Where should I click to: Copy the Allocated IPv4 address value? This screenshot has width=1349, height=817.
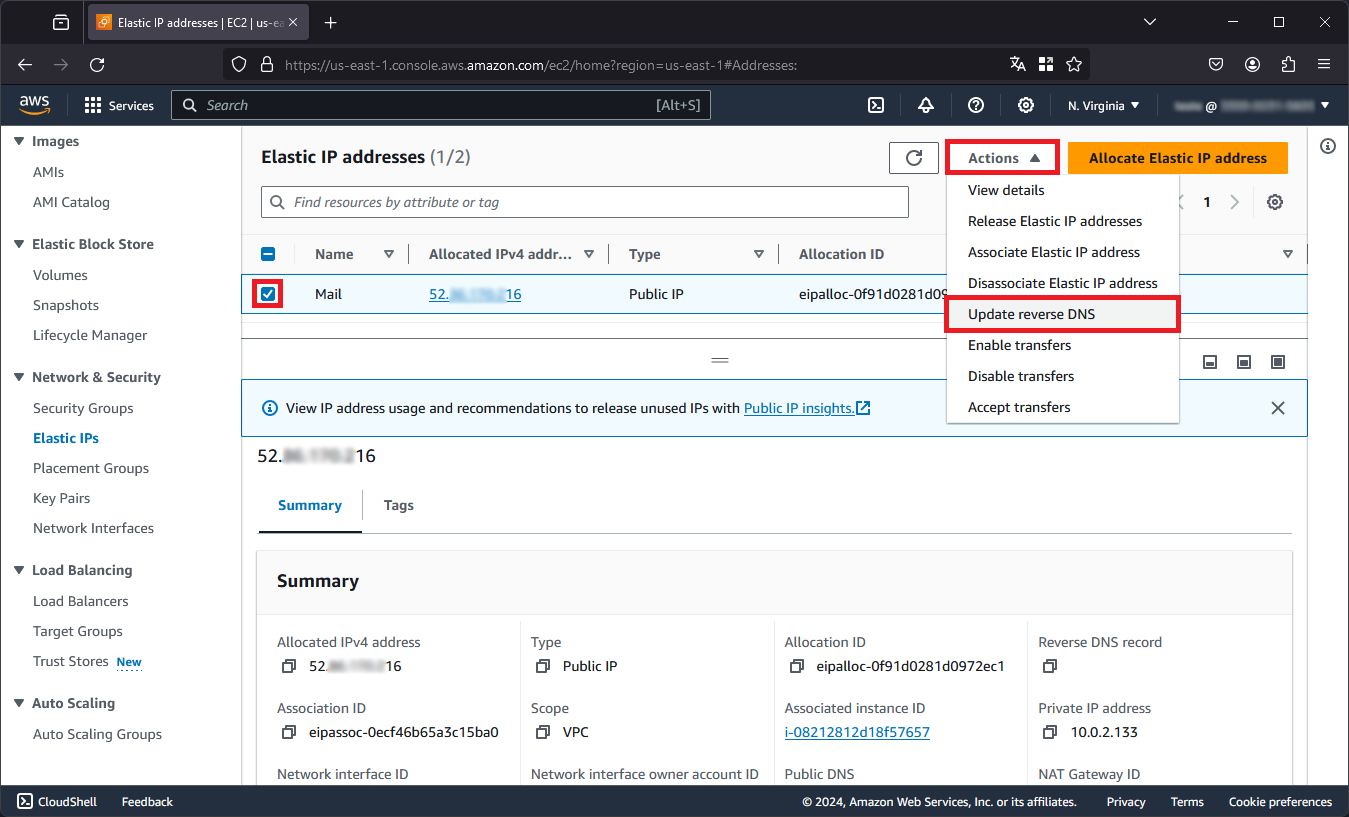click(x=289, y=666)
